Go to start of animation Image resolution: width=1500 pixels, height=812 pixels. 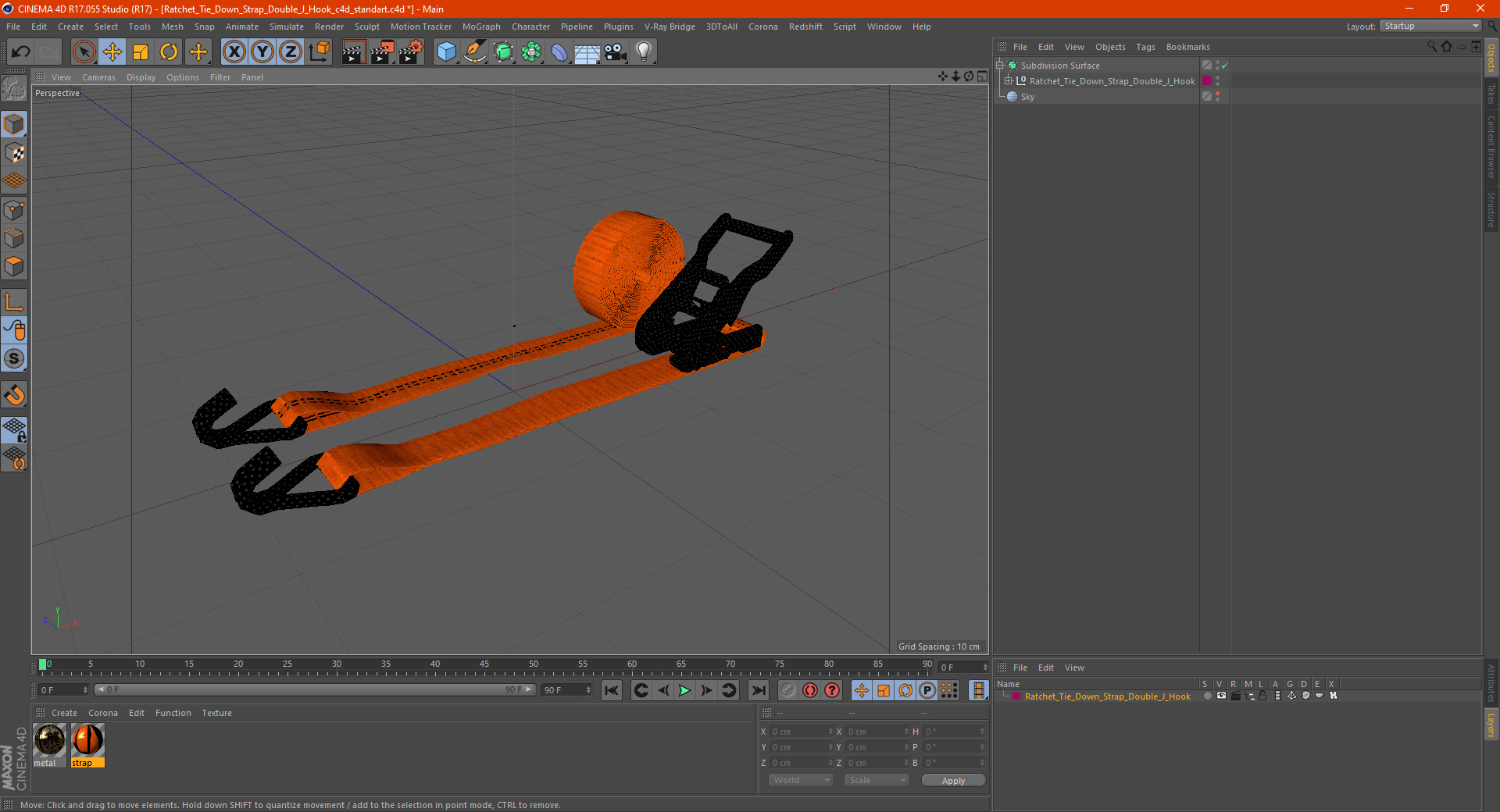pos(612,690)
